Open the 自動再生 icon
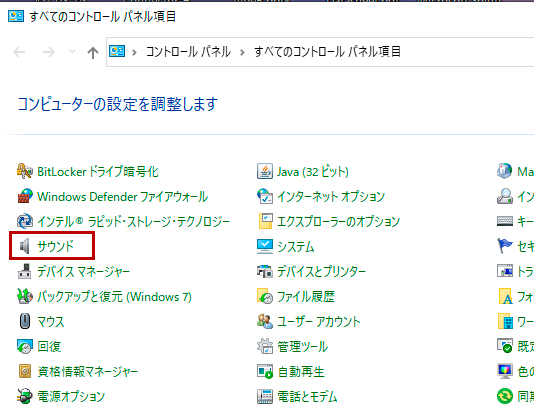 tap(265, 371)
